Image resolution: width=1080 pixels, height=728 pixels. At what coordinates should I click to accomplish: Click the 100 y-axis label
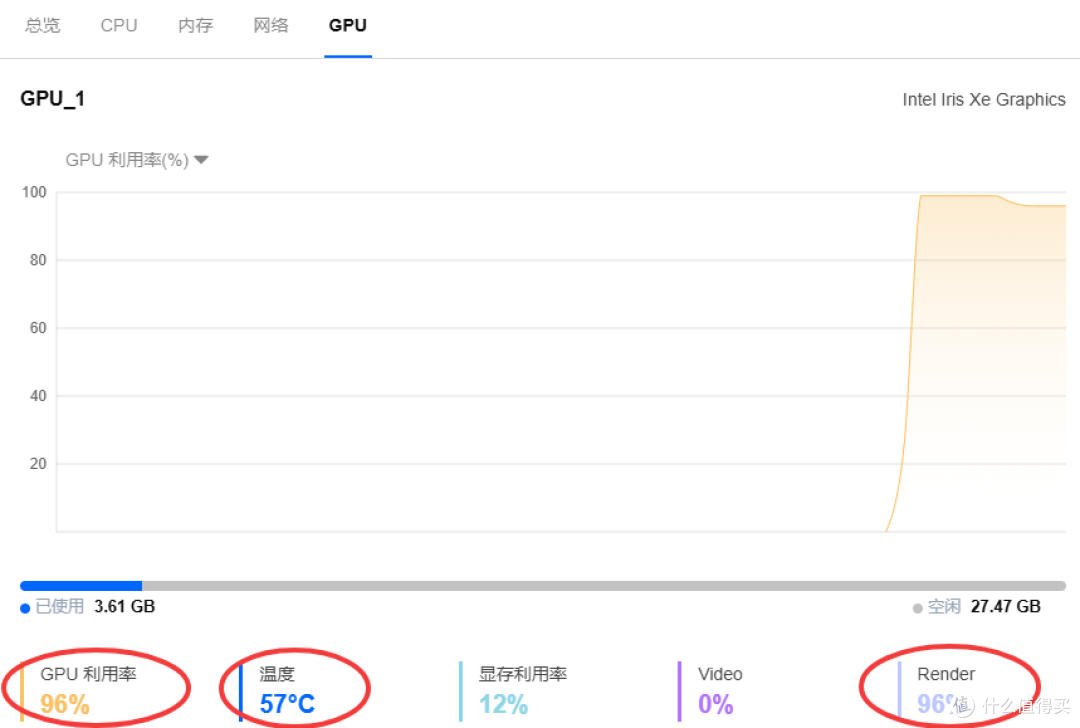[34, 192]
